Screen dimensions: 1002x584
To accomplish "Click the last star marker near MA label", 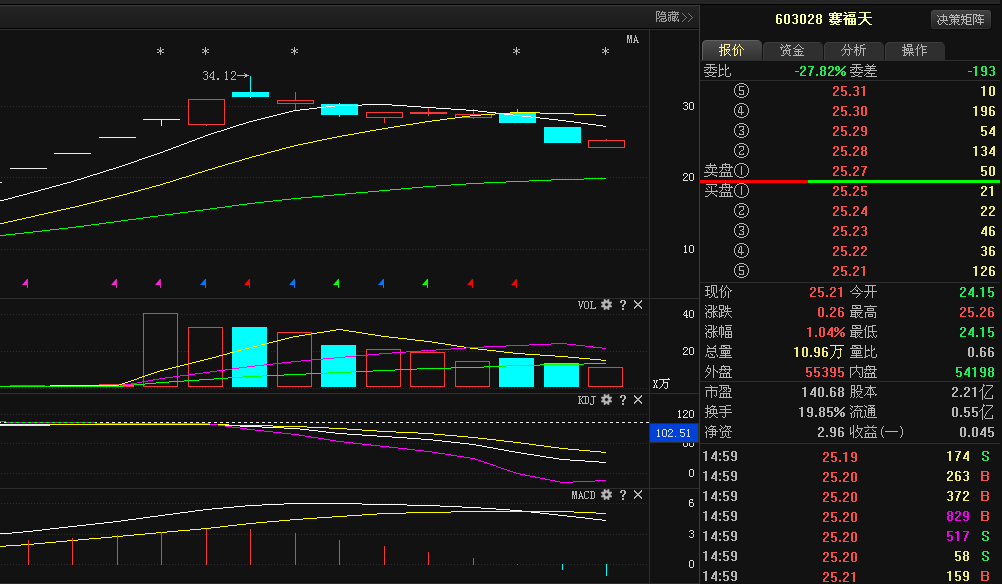I will 605,52.
